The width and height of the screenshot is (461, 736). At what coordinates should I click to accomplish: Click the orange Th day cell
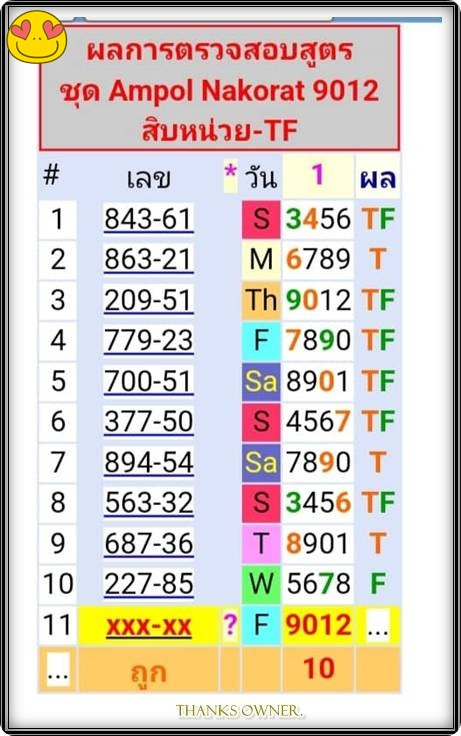[x=261, y=300]
